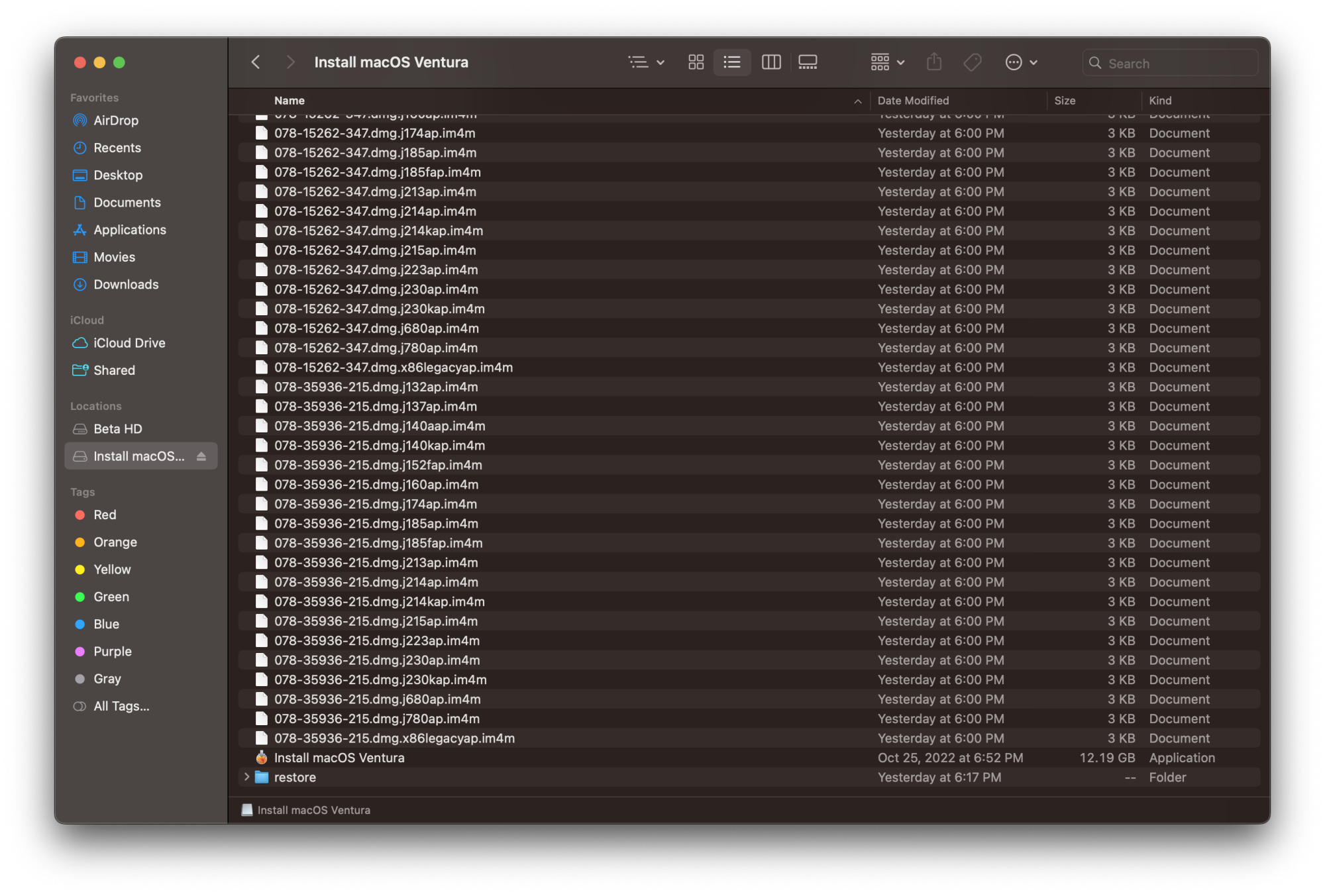Select 078-35936-215.dmg.j140aap.im4m file
The height and width of the screenshot is (896, 1325).
click(749, 426)
